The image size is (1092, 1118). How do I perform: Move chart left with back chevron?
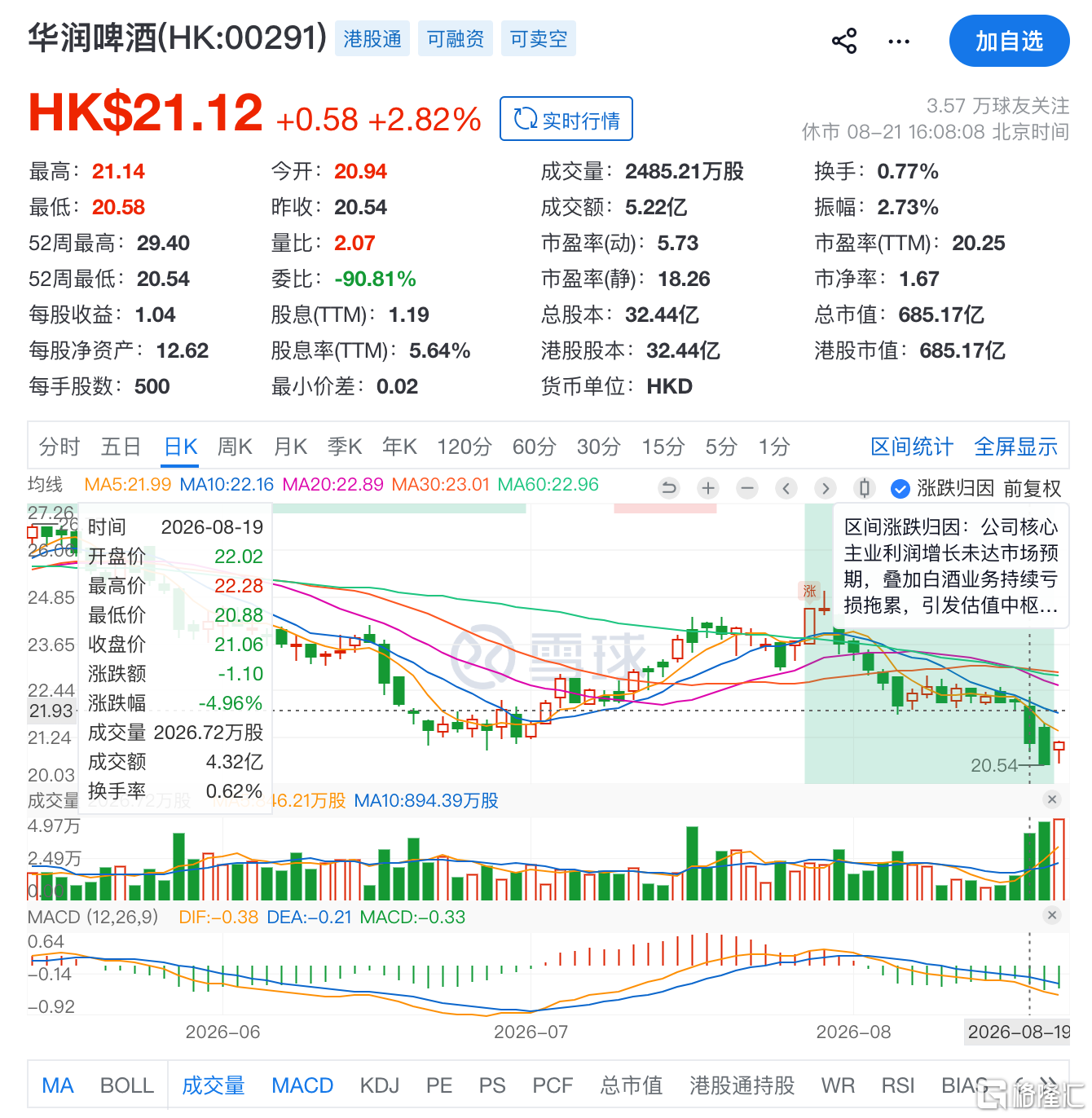tap(786, 488)
